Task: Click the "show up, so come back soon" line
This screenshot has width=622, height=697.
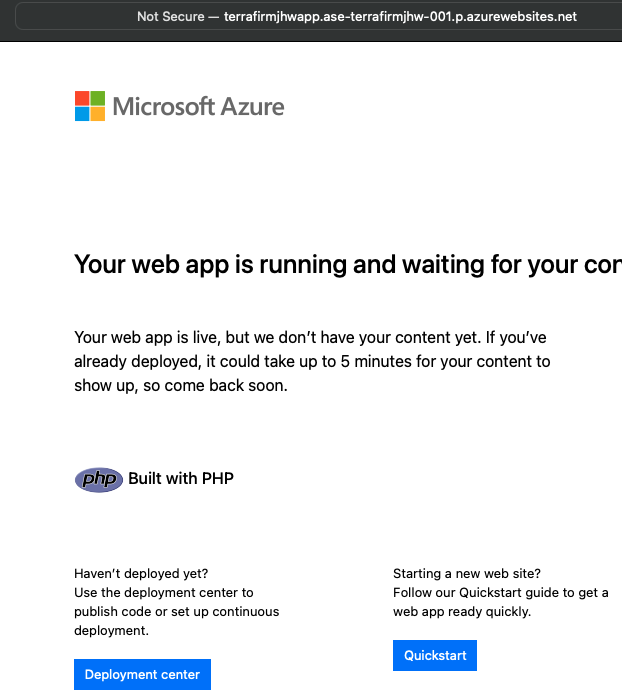Action: pyautogui.click(x=180, y=386)
